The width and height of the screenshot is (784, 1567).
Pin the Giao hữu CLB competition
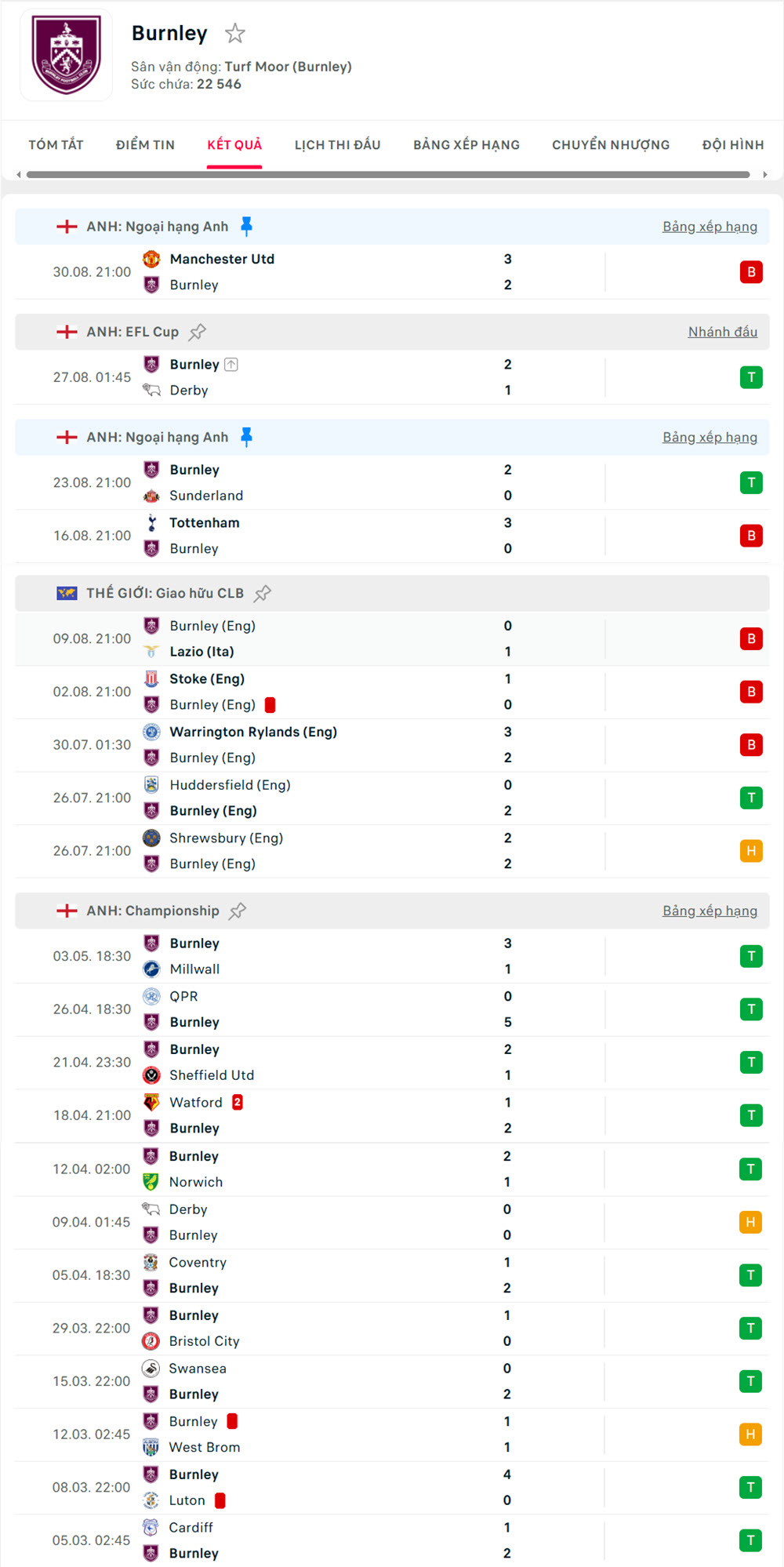click(x=263, y=593)
